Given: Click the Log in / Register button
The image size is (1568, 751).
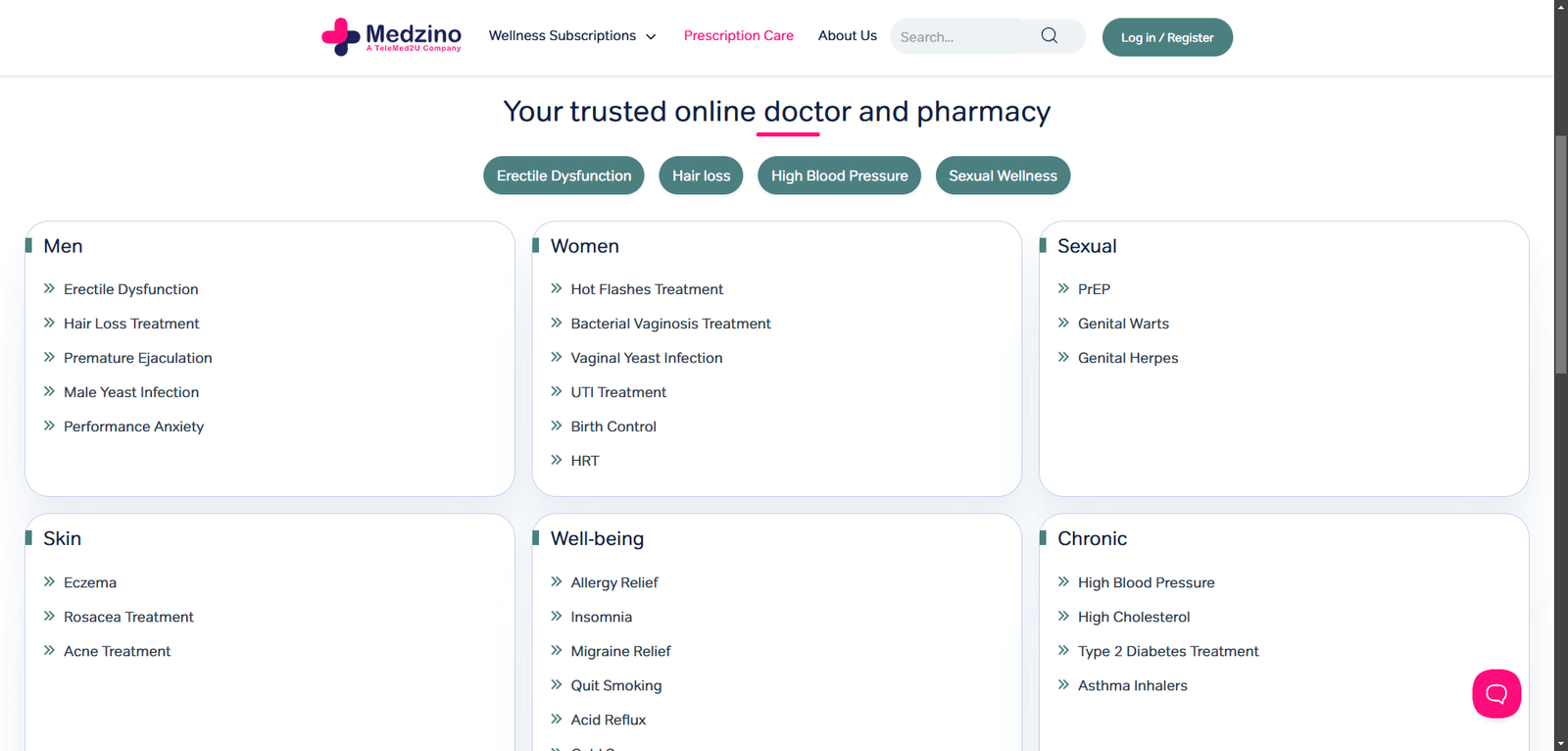Looking at the screenshot, I should coord(1166,37).
